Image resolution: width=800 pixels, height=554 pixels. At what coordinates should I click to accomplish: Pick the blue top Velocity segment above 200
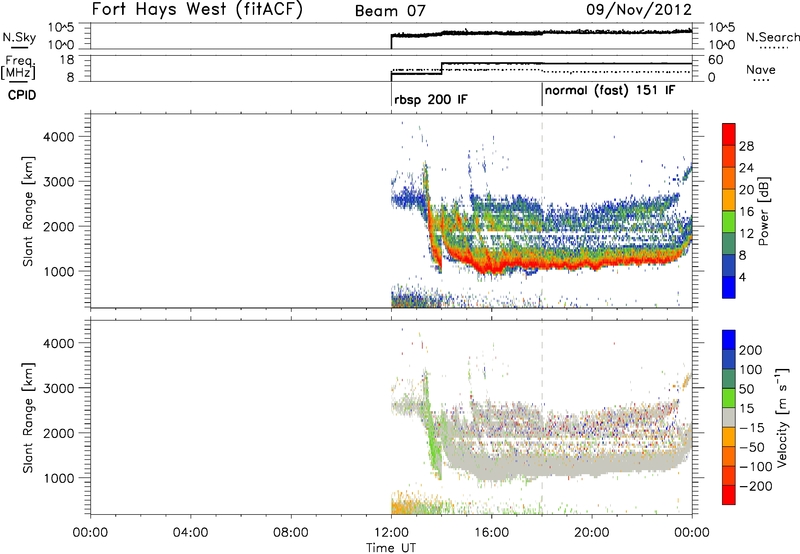coord(729,340)
